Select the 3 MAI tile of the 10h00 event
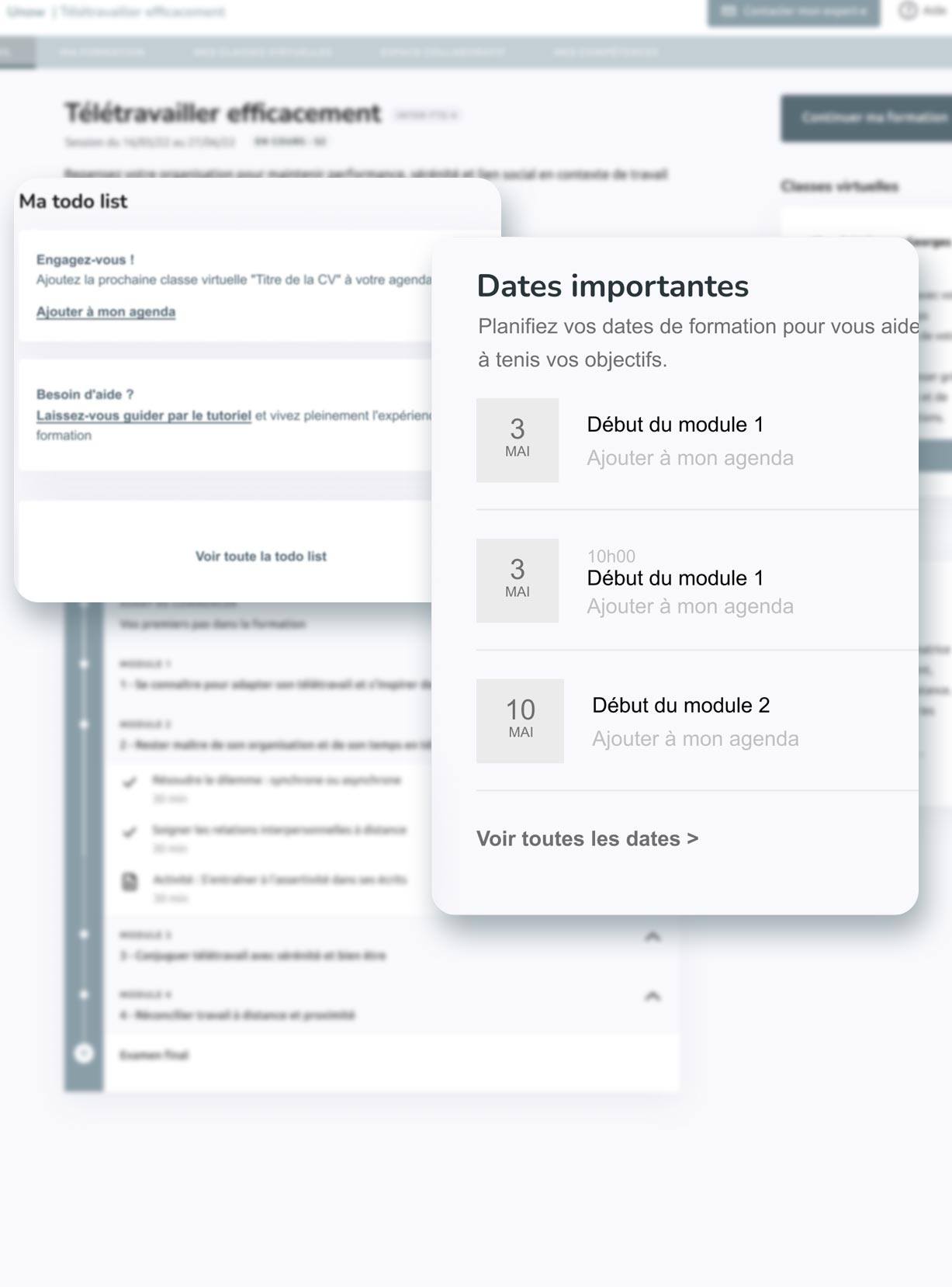Viewport: 952px width, 1287px height. coord(517,581)
